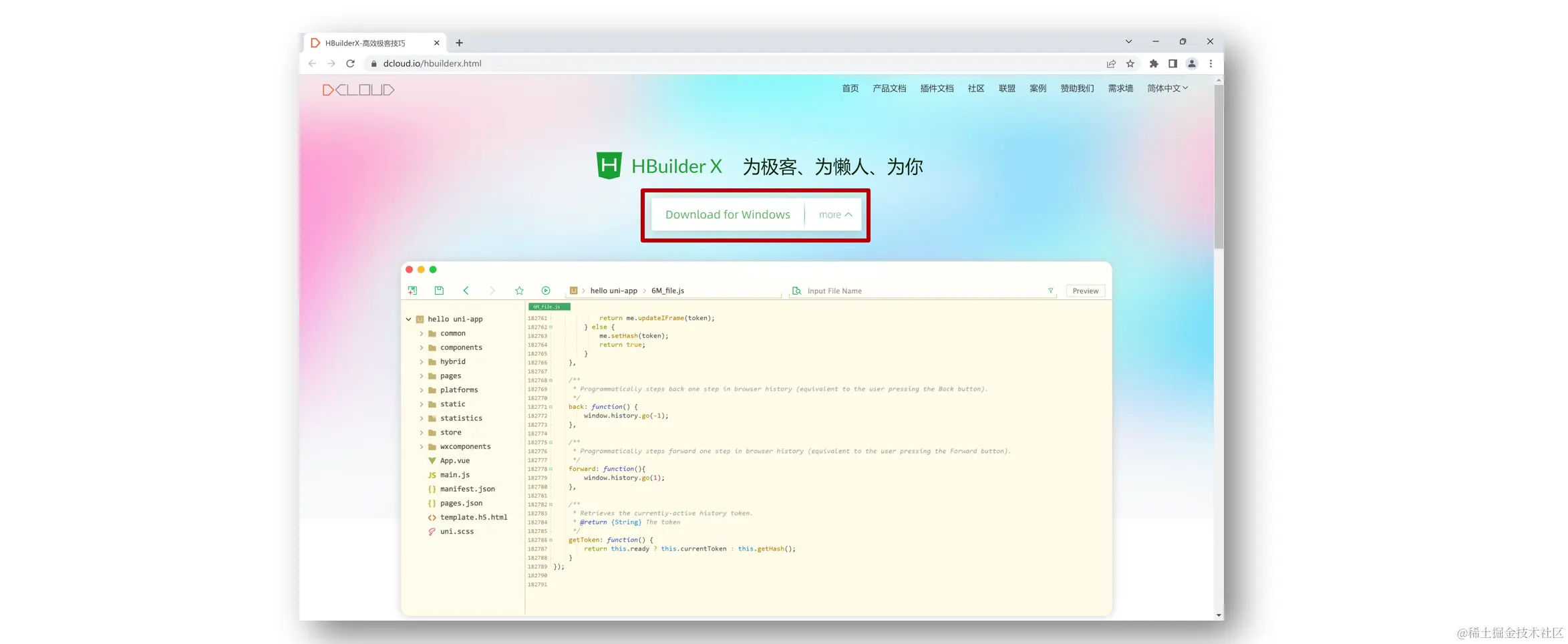The height and width of the screenshot is (644, 1568).
Task: Click the file search icon next to Input File Name
Action: coord(796,291)
